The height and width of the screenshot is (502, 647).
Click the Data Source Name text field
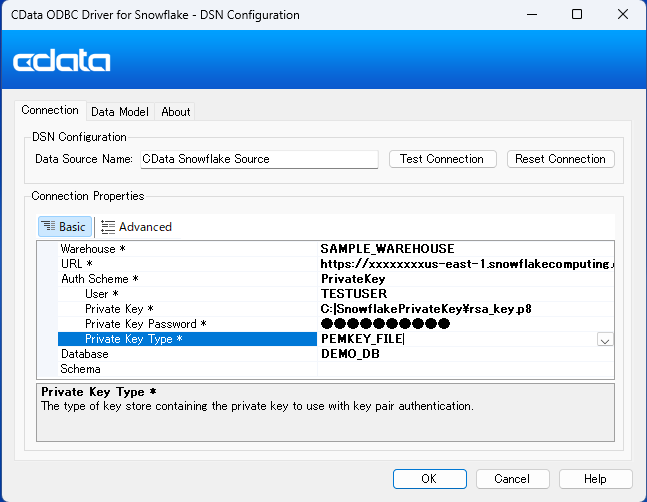pyautogui.click(x=258, y=159)
